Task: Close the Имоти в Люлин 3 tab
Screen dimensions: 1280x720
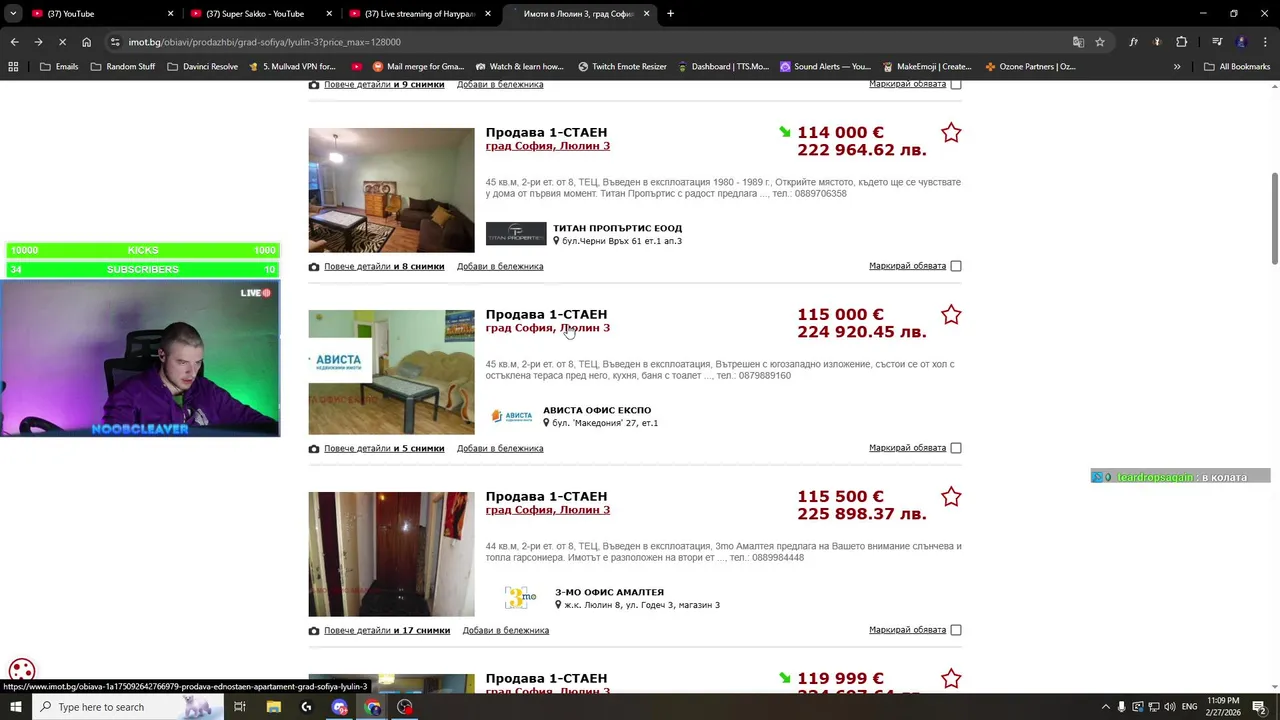Action: coord(646,14)
